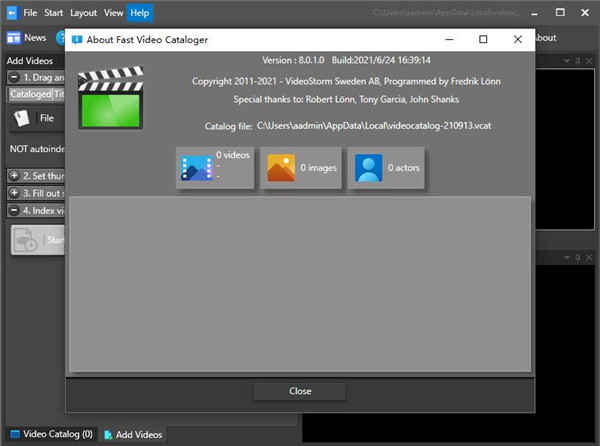Click the Add Videos panel title
This screenshot has height=446, width=600.
(30, 61)
